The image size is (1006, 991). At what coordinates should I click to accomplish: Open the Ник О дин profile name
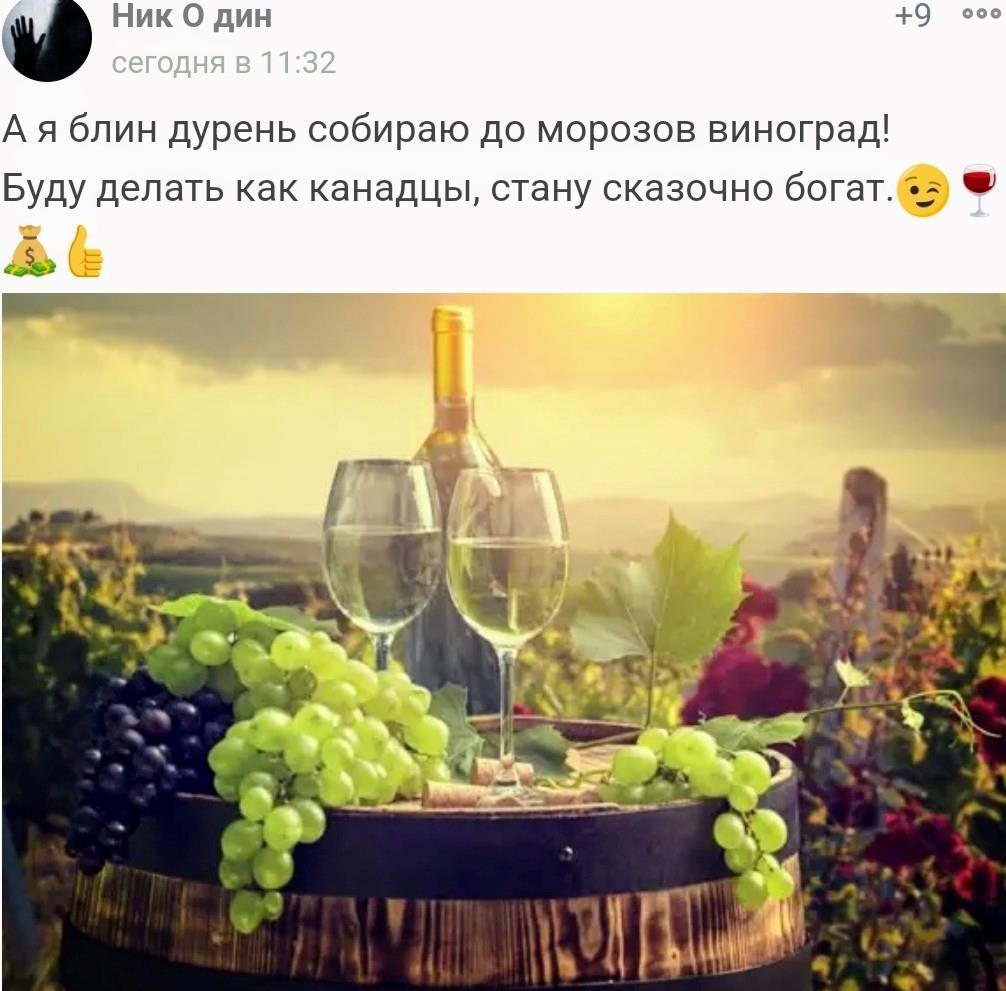[x=192, y=16]
